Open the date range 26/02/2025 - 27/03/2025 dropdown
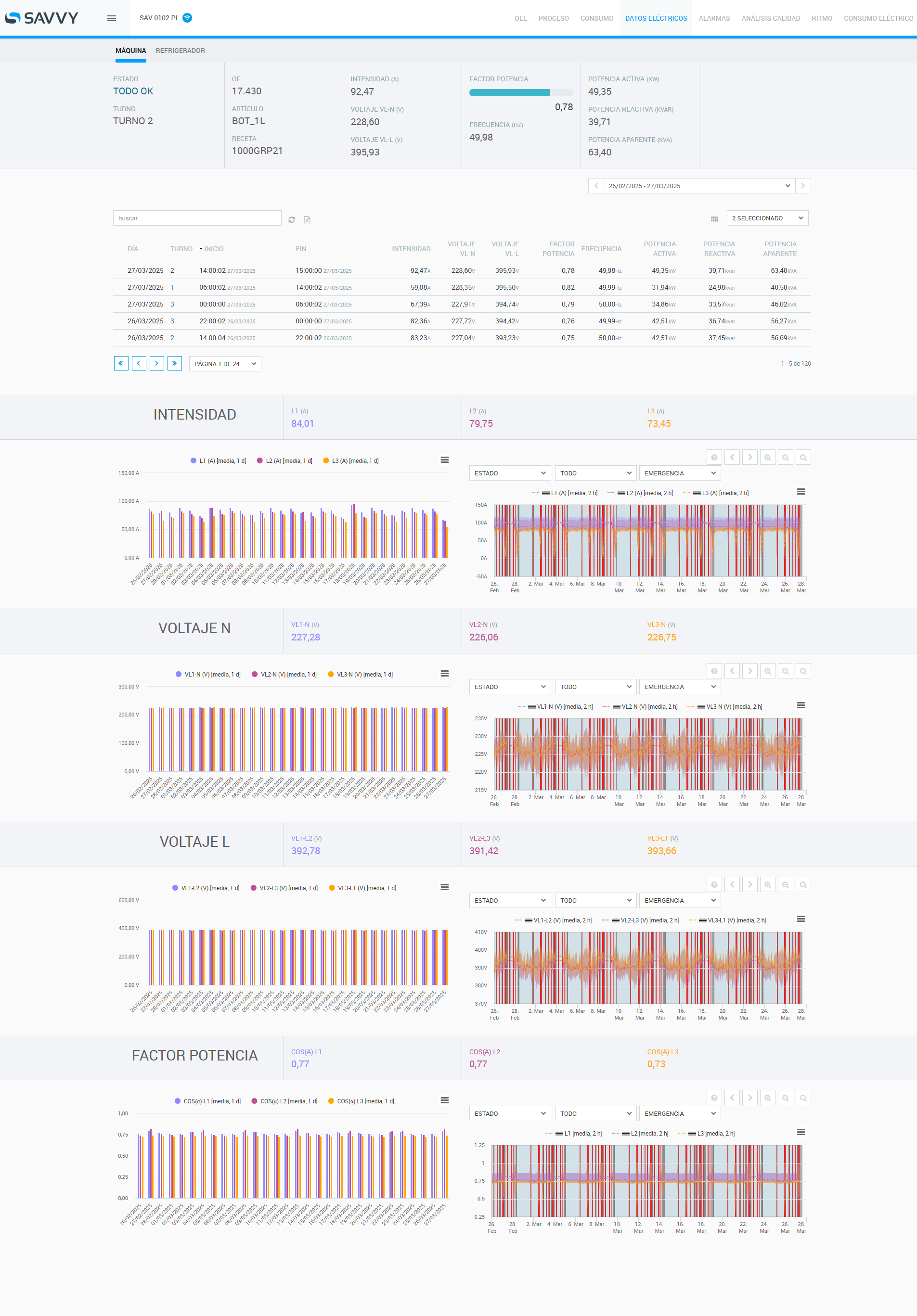The width and height of the screenshot is (917, 1316). click(698, 186)
